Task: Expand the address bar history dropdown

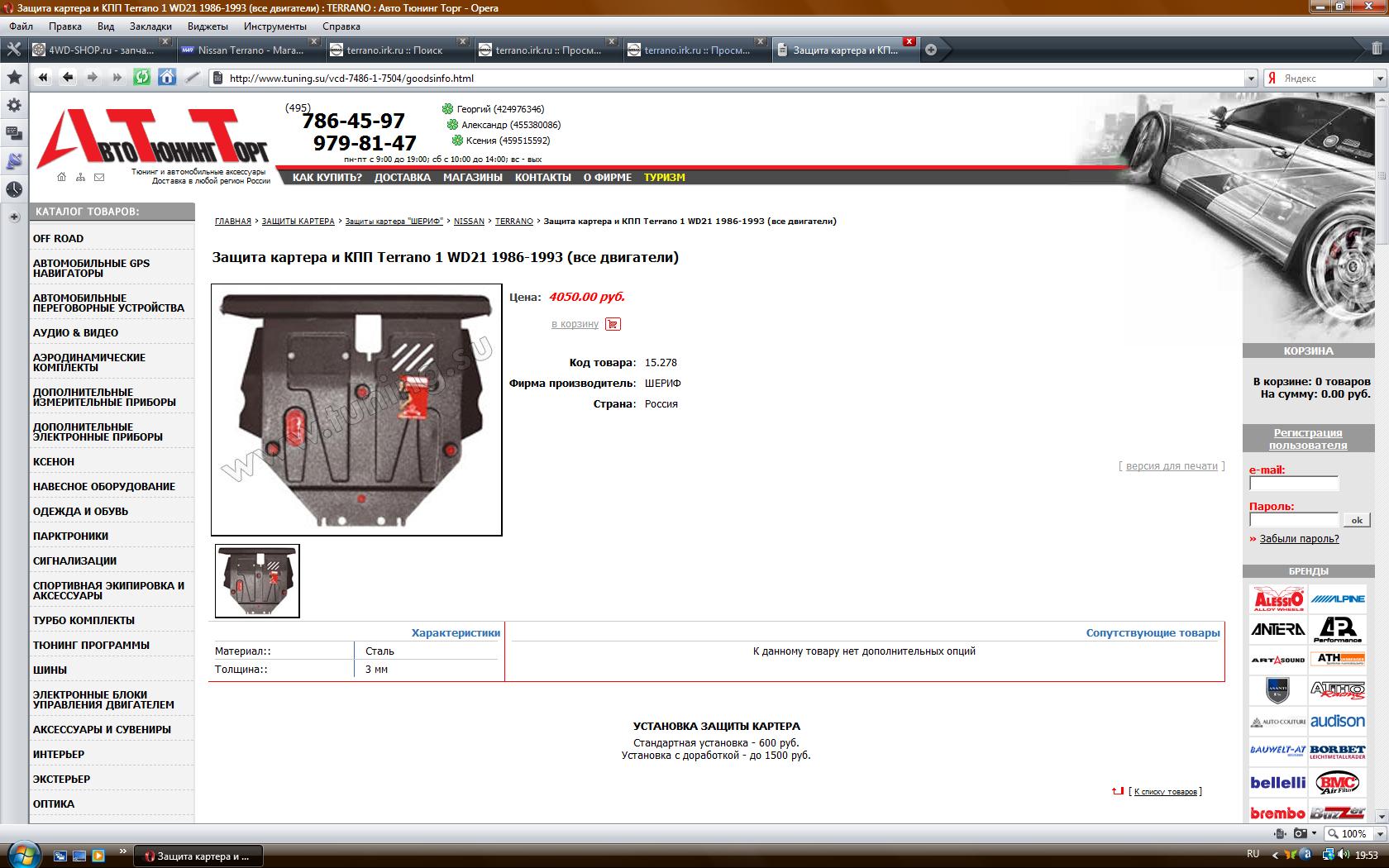Action: coord(1250,79)
